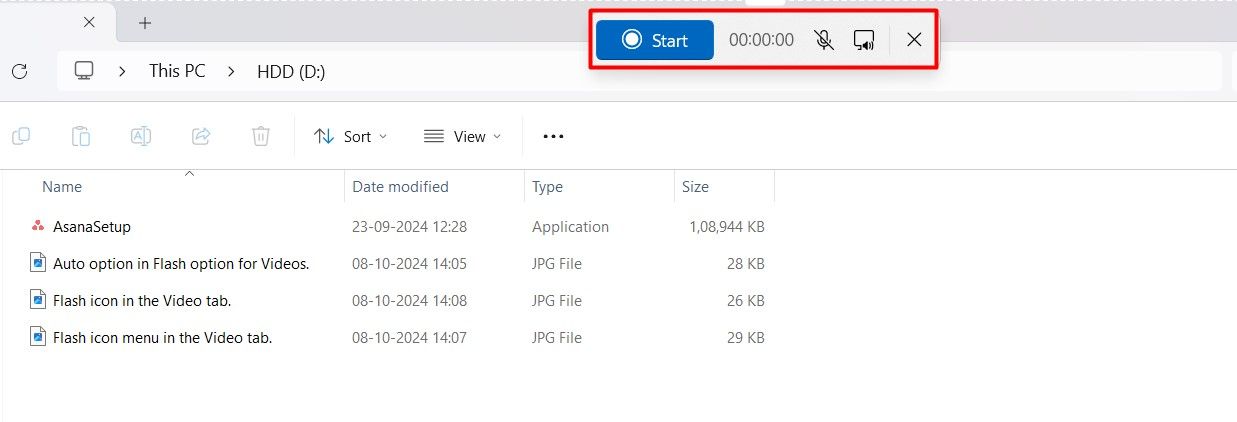The width and height of the screenshot is (1237, 422).
Task: Click the share icon in toolbar
Action: 201,136
